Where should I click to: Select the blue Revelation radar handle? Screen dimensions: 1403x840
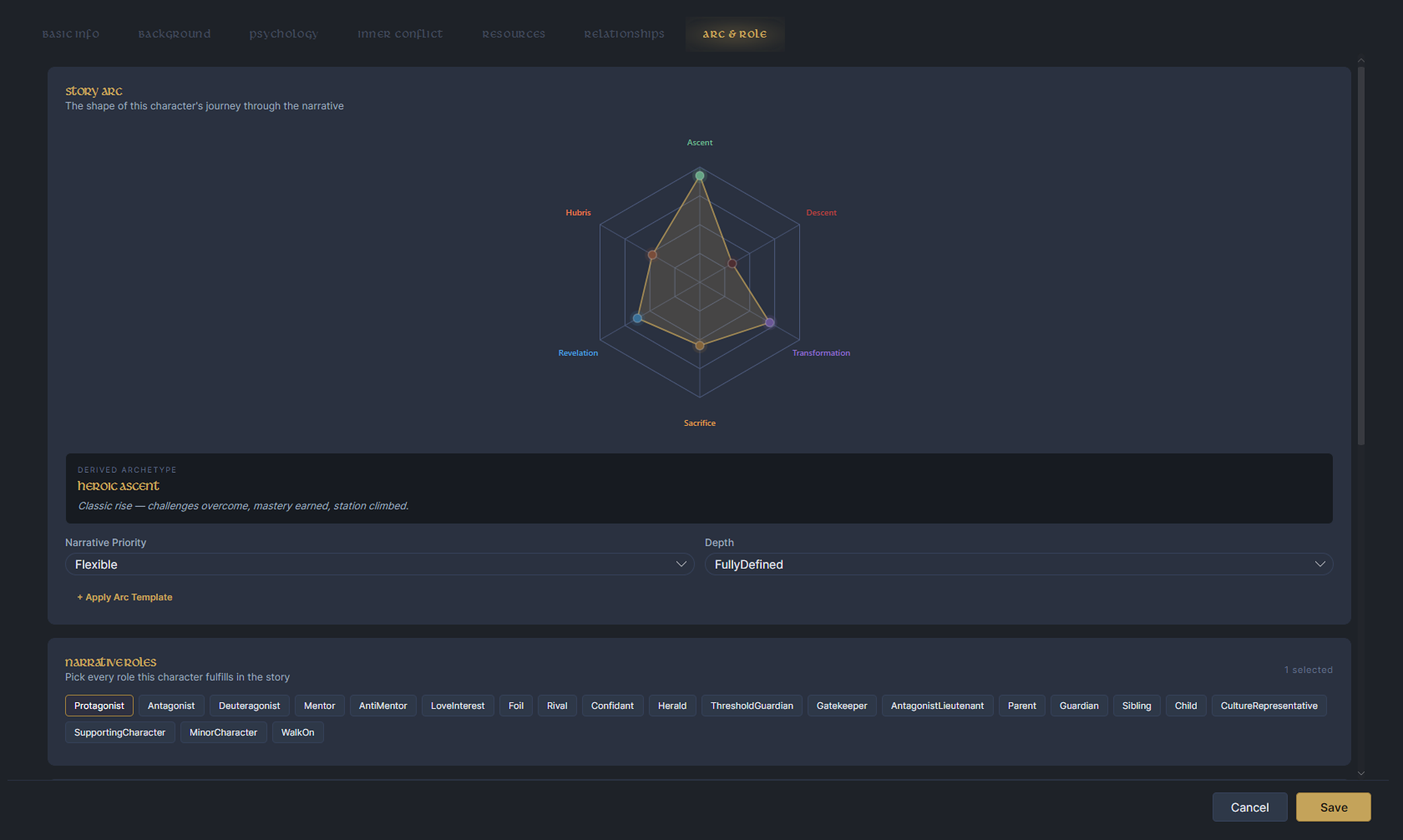click(x=638, y=319)
